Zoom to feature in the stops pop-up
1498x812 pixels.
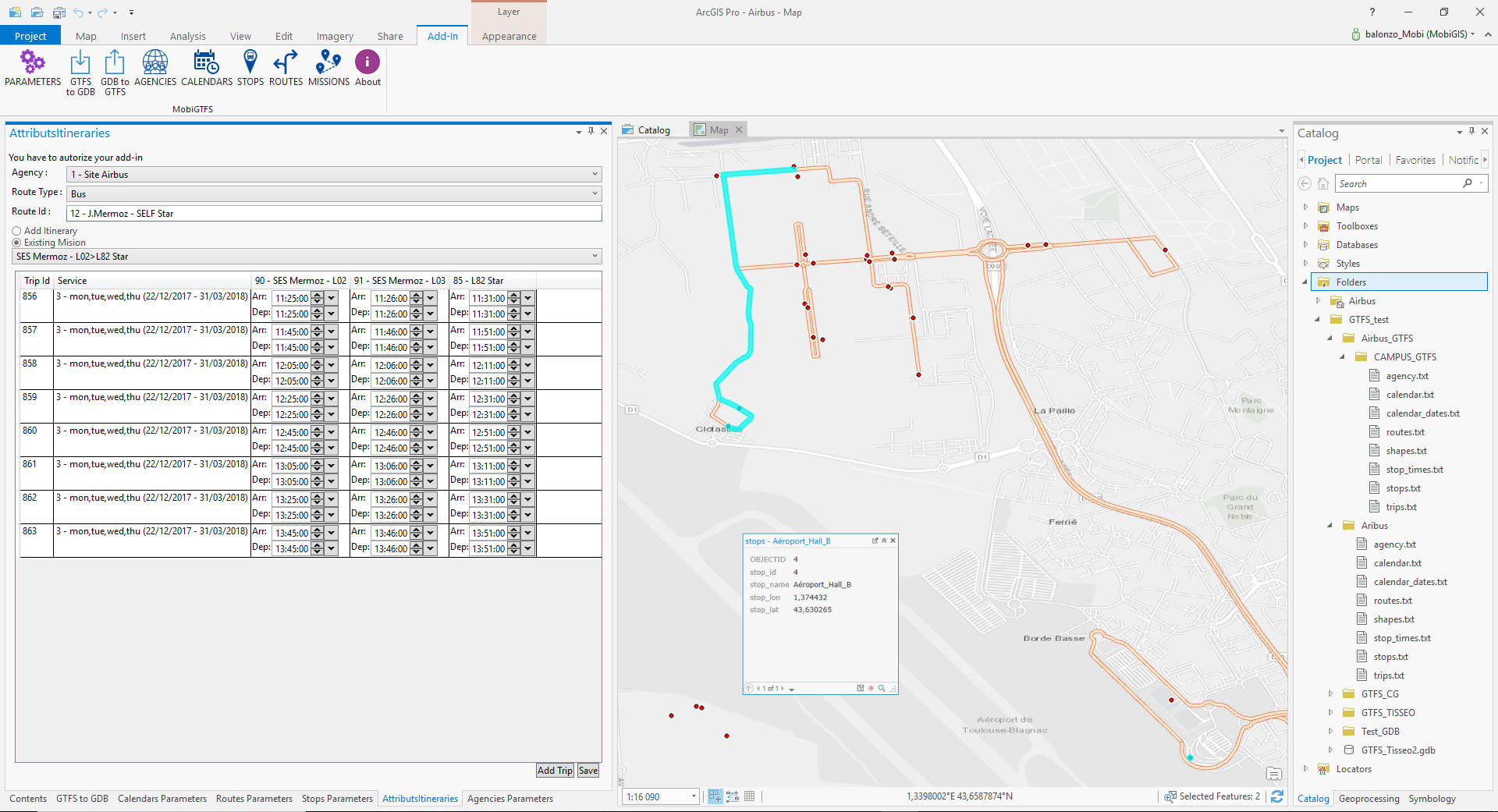pos(882,688)
